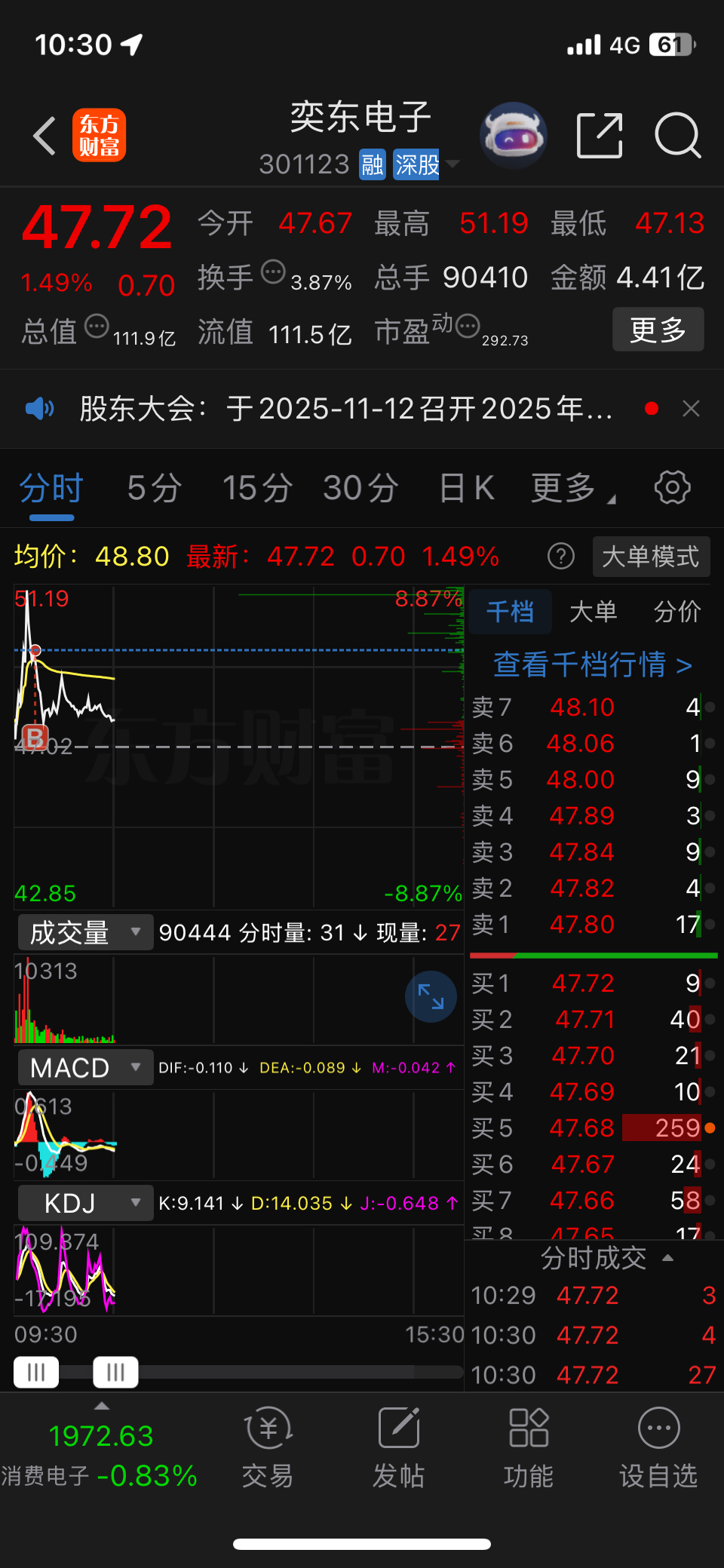The image size is (724, 1568).
Task: Toggle the 大单模式 button
Action: (x=651, y=557)
